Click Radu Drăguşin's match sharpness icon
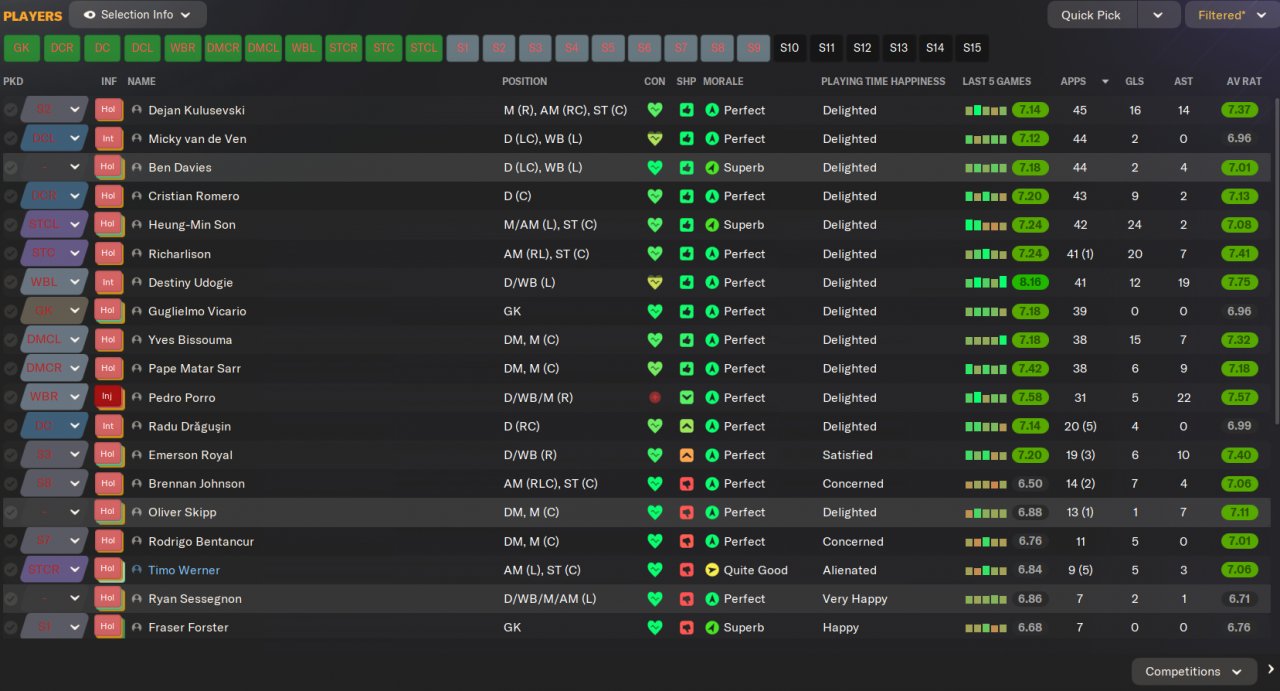The width and height of the screenshot is (1280, 691). (686, 427)
